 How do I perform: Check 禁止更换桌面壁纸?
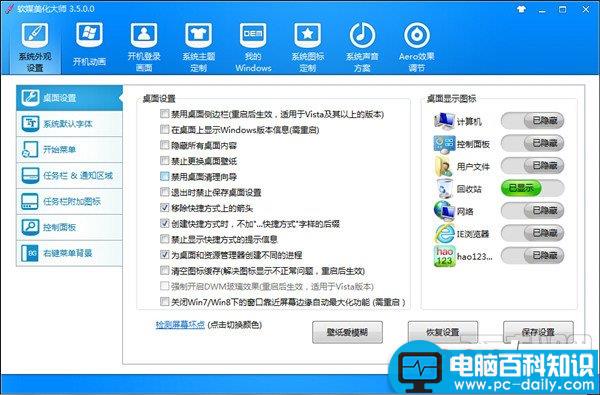click(165, 161)
